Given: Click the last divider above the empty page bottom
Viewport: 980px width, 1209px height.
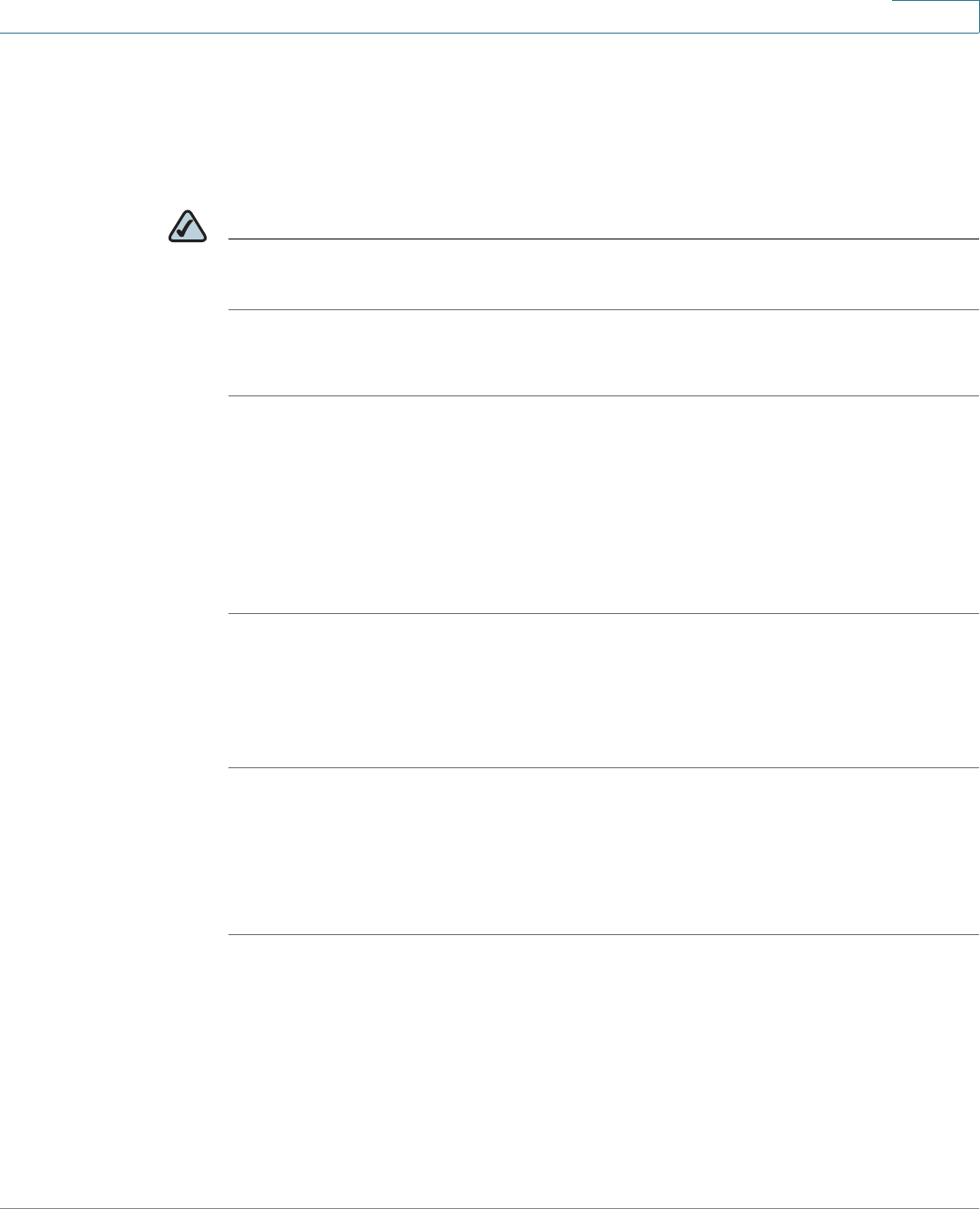Looking at the screenshot, I should 602,934.
